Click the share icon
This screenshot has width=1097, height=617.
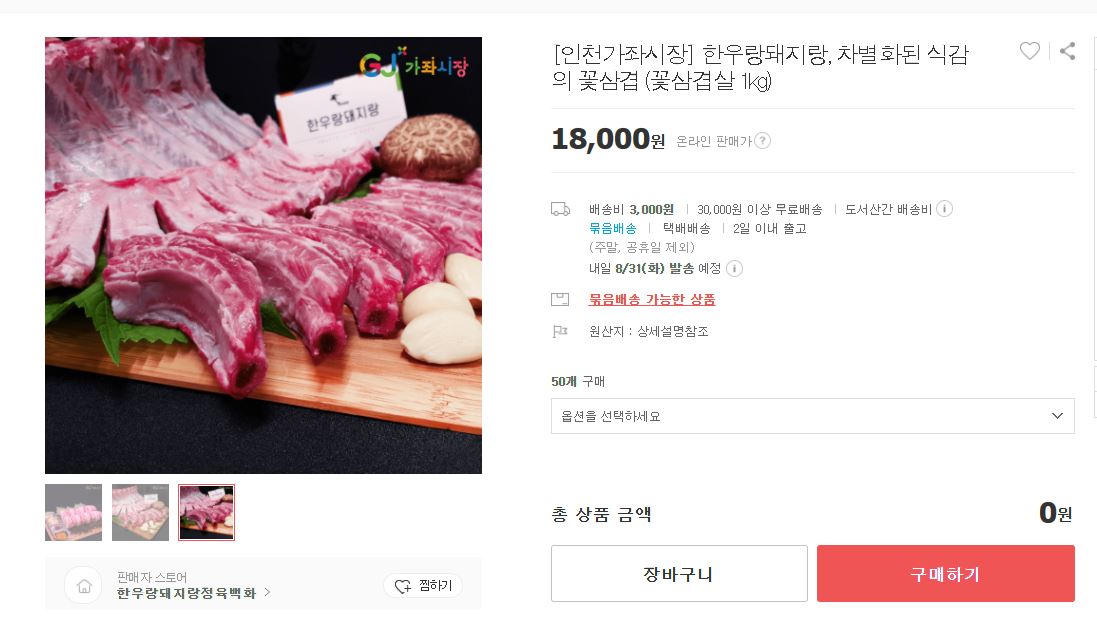point(1068,51)
